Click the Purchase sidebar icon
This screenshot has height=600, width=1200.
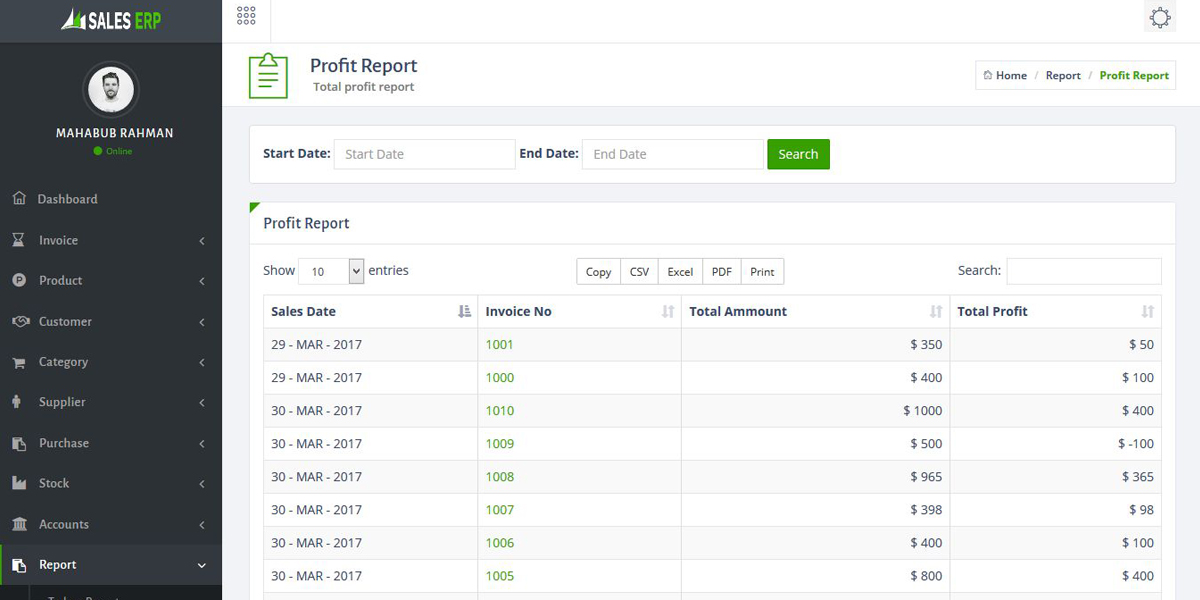(x=19, y=443)
